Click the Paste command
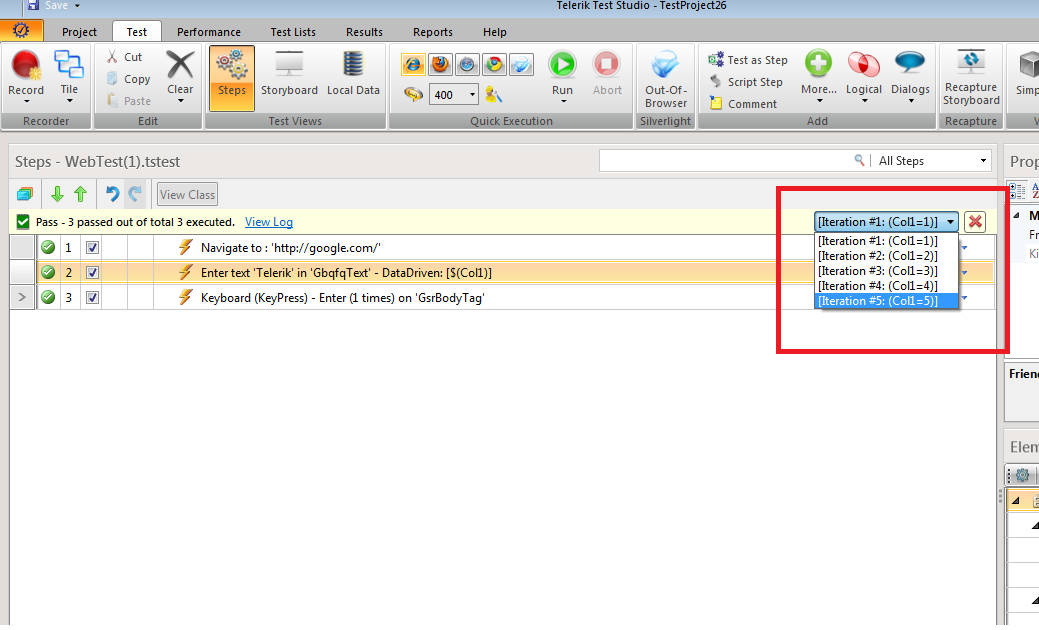Screen dimensions: 1039x630 pyautogui.click(x=129, y=101)
